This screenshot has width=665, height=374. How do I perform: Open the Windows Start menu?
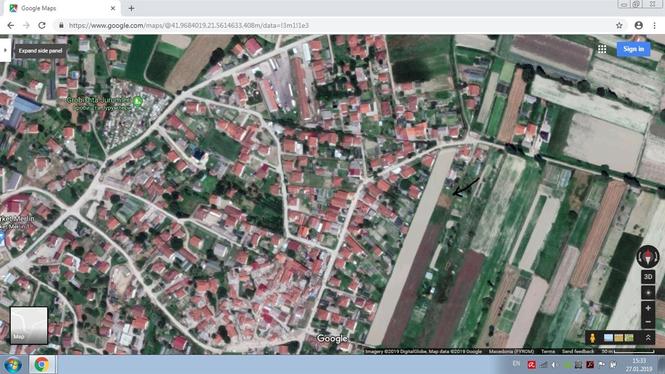(x=12, y=365)
